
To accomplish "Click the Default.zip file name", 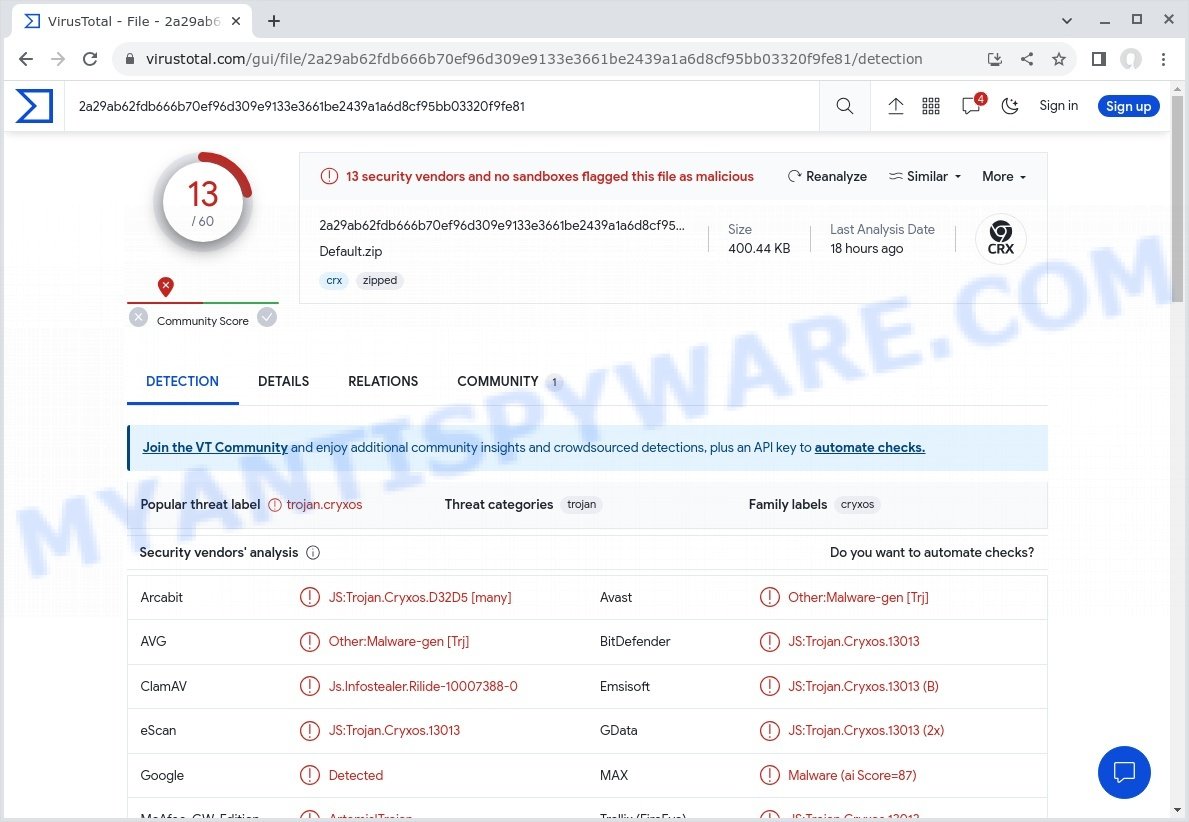I will point(350,251).
